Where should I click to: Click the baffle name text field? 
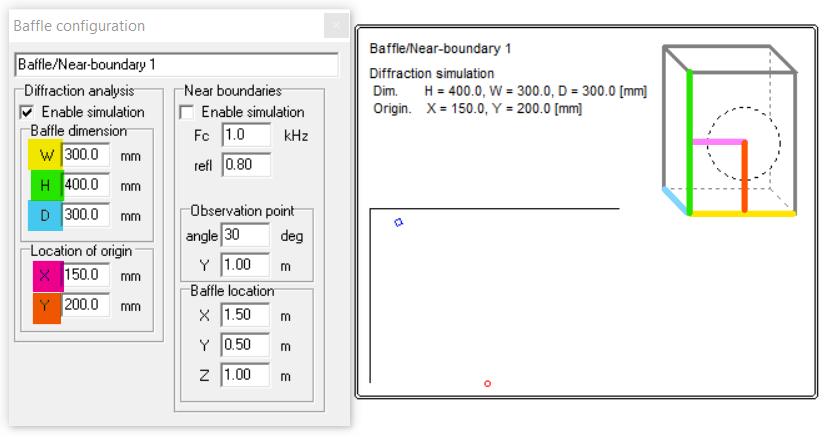click(176, 65)
